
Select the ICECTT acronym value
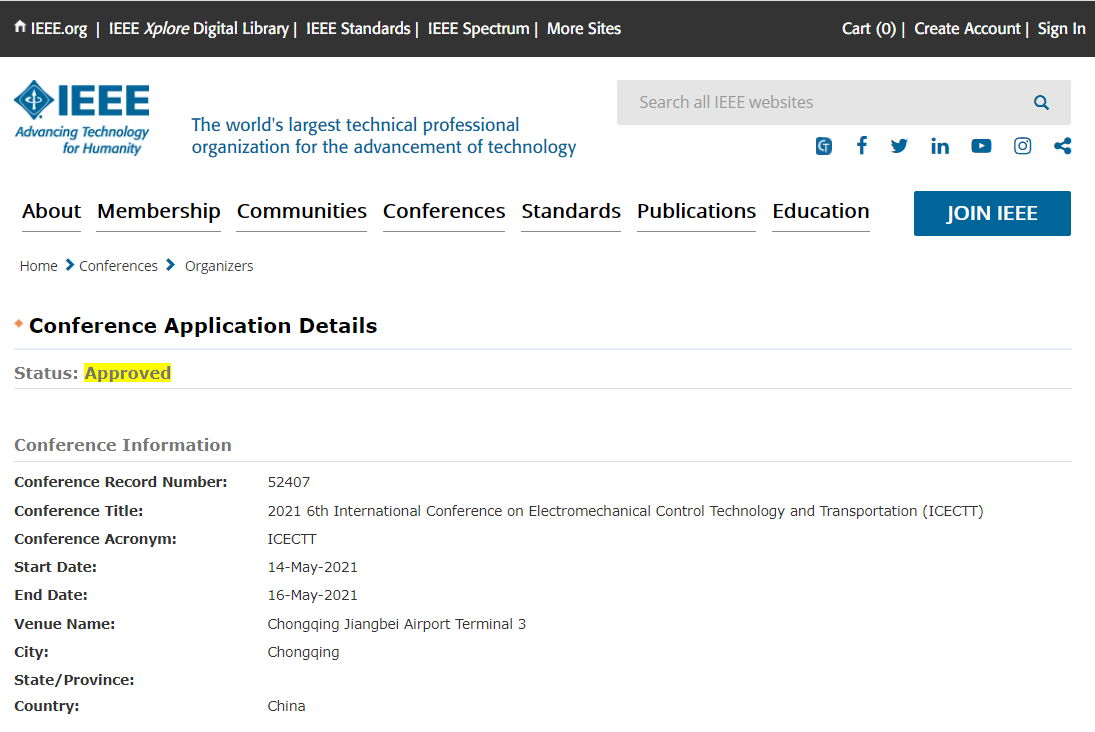point(292,539)
